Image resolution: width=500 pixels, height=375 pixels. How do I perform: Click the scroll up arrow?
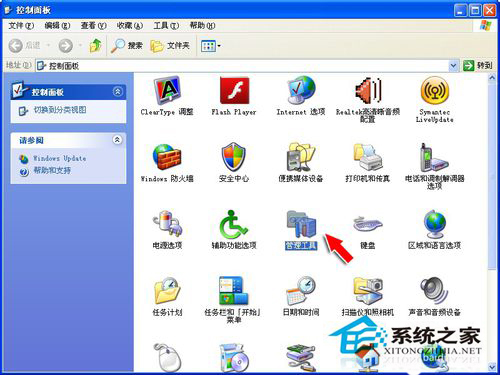point(492,78)
